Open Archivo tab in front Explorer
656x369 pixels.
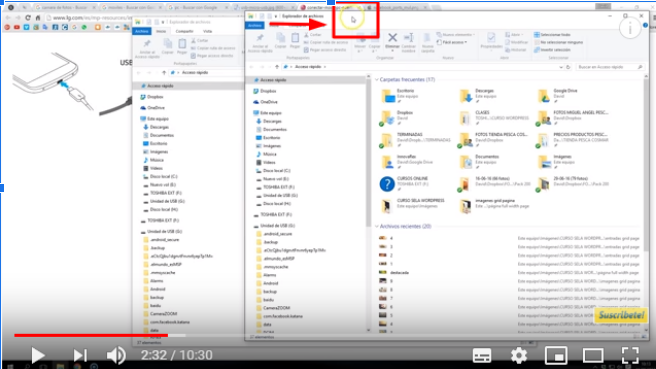pos(254,26)
